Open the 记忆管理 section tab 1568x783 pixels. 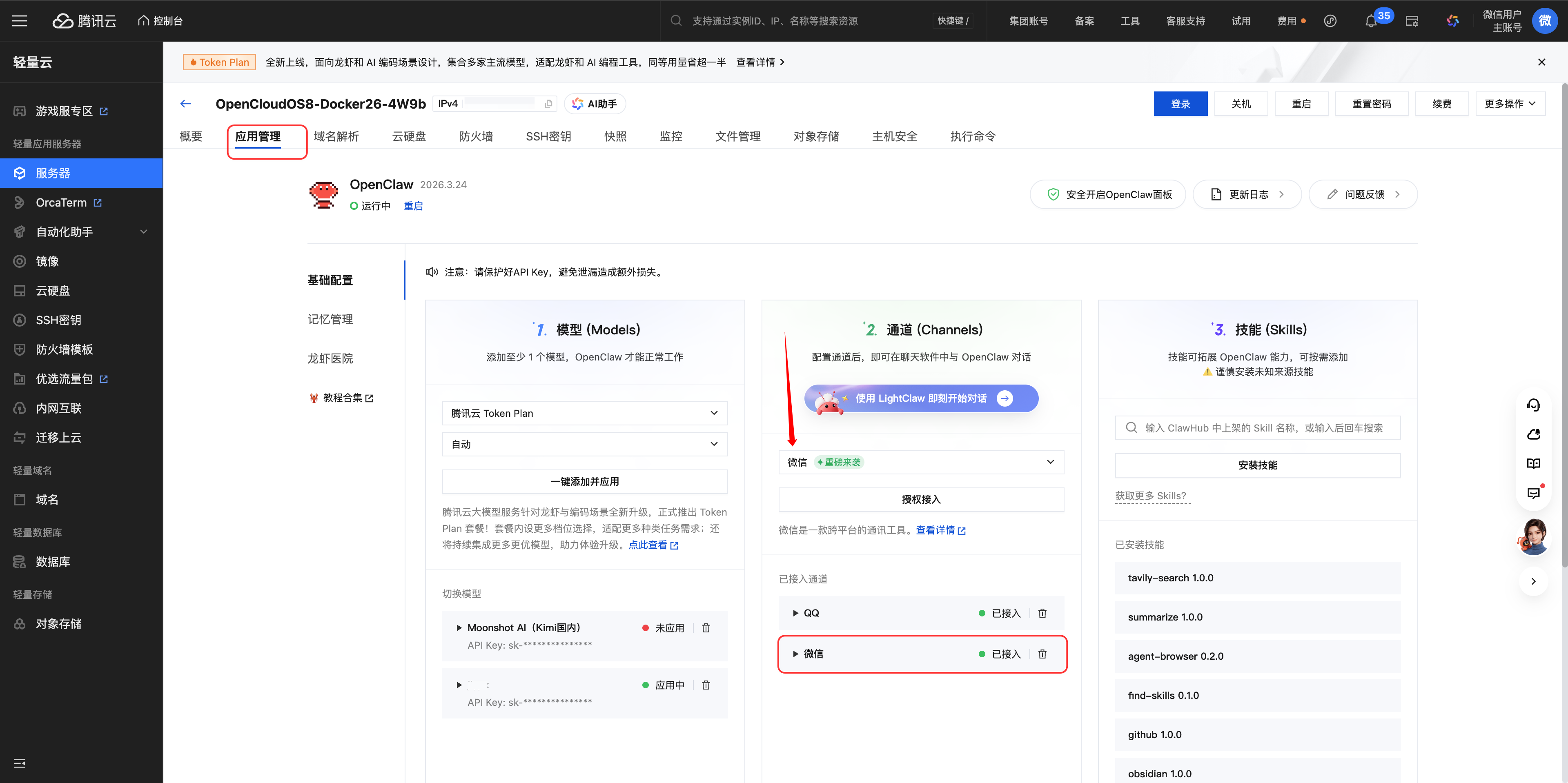tap(330, 319)
